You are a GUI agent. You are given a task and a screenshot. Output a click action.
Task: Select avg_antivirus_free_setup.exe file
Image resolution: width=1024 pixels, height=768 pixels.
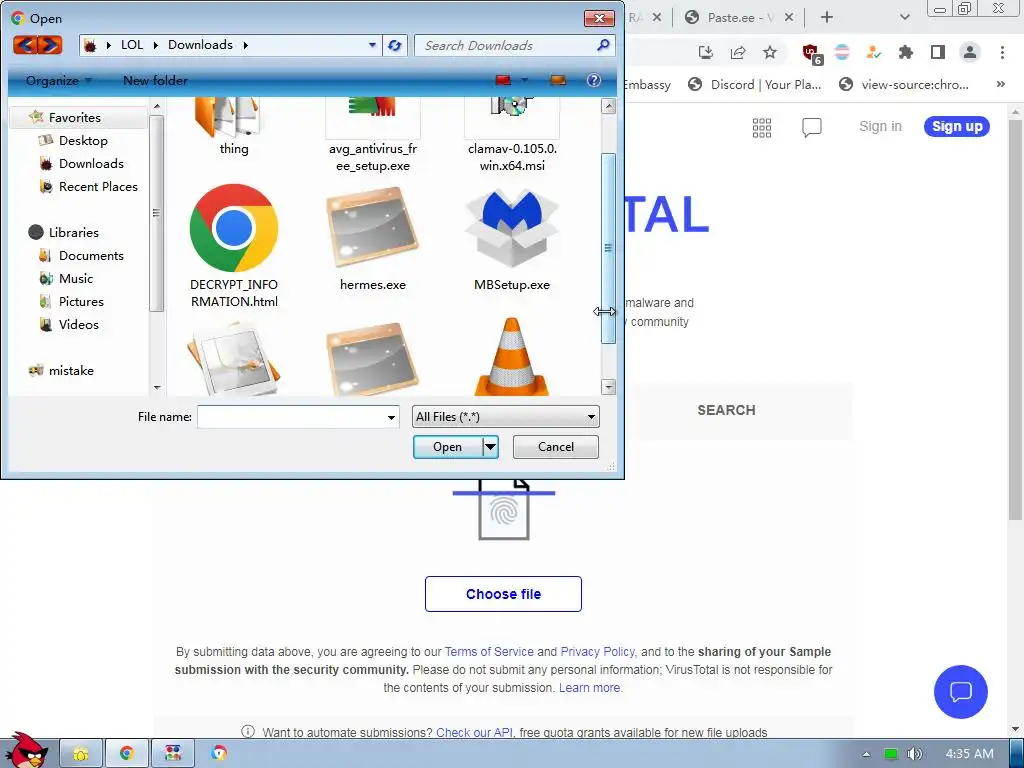pyautogui.click(x=373, y=137)
